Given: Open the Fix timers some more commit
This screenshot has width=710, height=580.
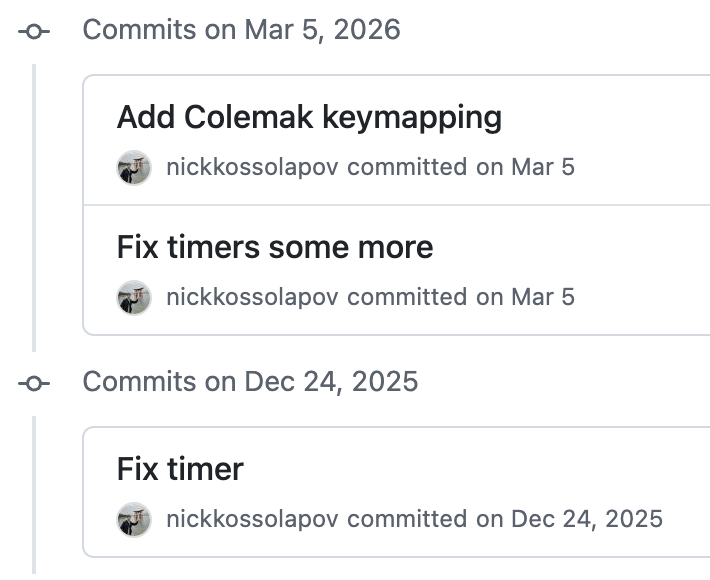Looking at the screenshot, I should (275, 247).
